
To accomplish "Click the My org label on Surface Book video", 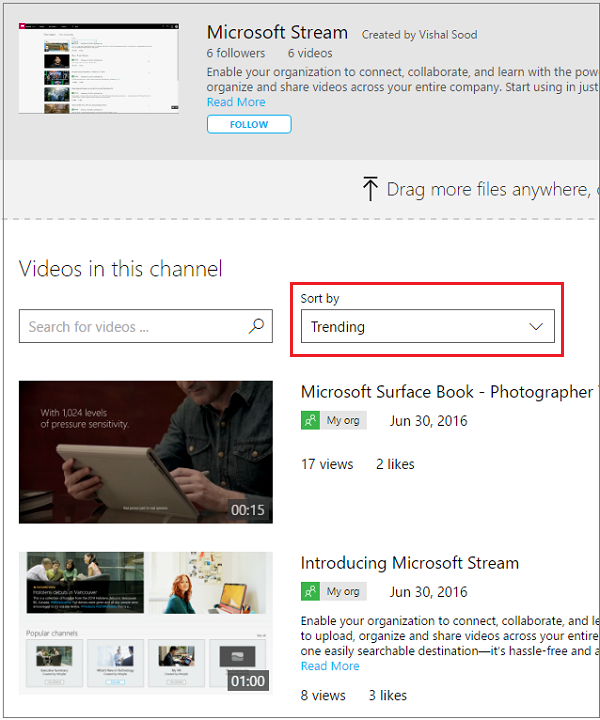I will (343, 420).
